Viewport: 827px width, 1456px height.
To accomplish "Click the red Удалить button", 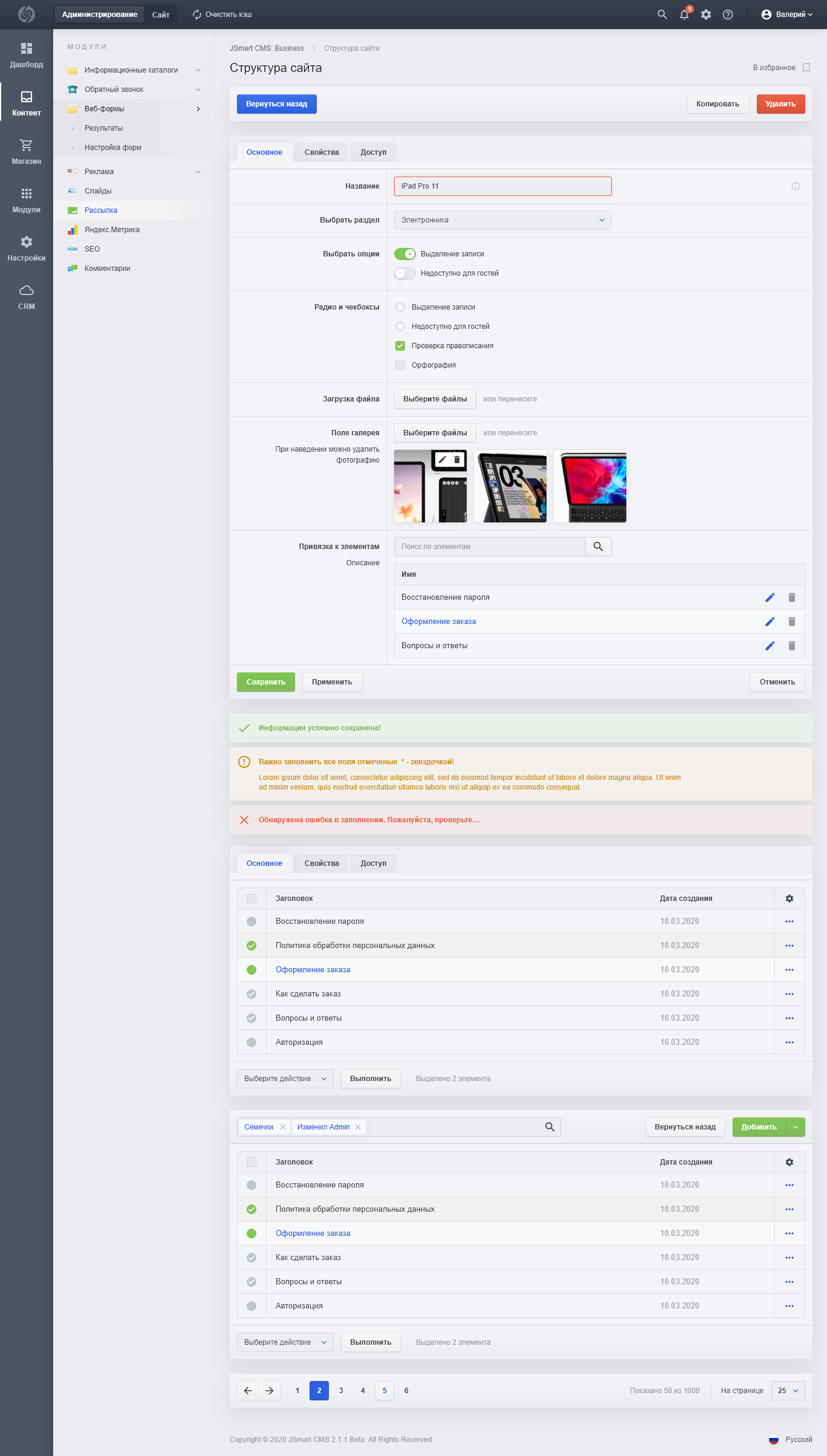I will [x=780, y=104].
